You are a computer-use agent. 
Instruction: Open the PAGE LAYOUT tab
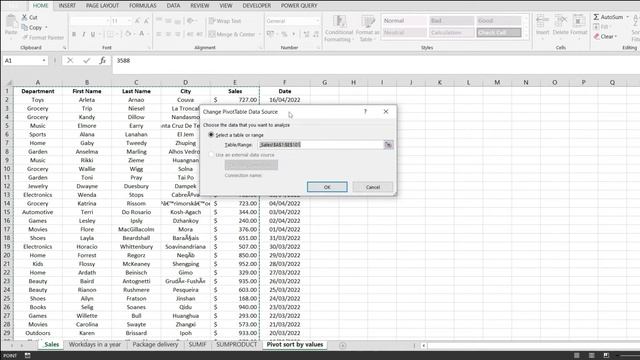[102, 6]
